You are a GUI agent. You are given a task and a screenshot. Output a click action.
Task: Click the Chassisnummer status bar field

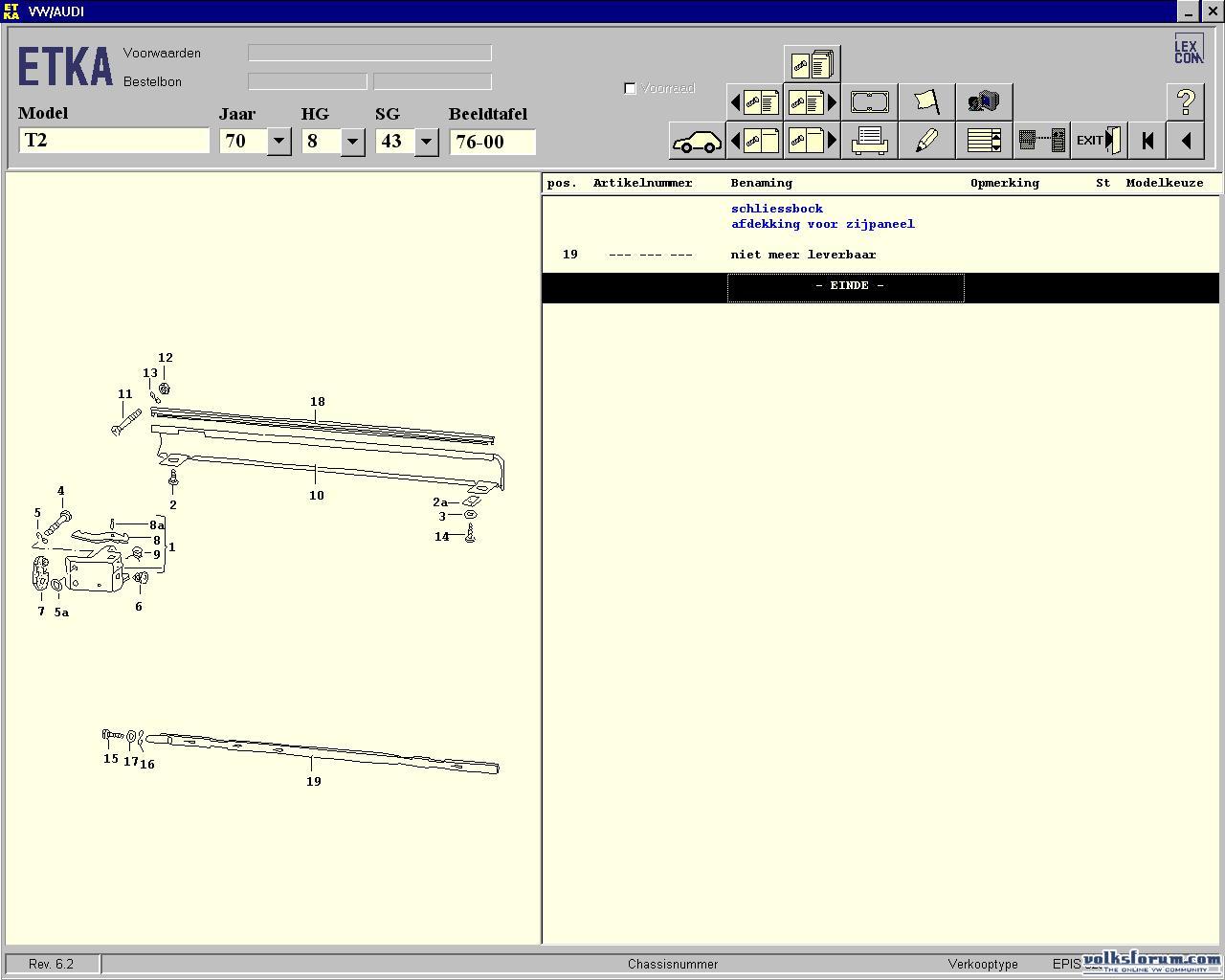pyautogui.click(x=673, y=964)
